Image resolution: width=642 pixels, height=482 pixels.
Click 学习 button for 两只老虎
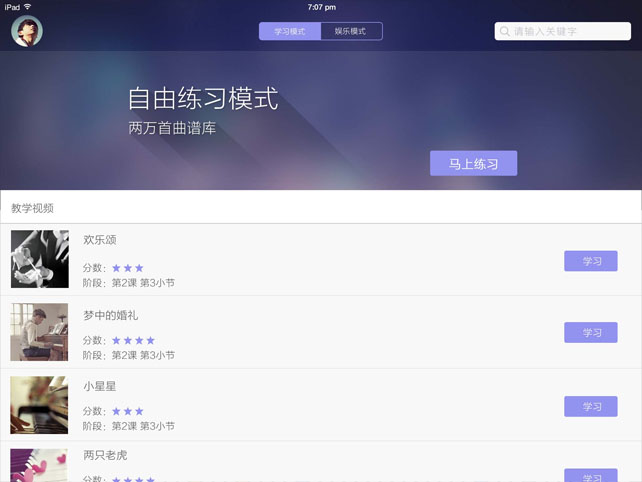click(591, 476)
